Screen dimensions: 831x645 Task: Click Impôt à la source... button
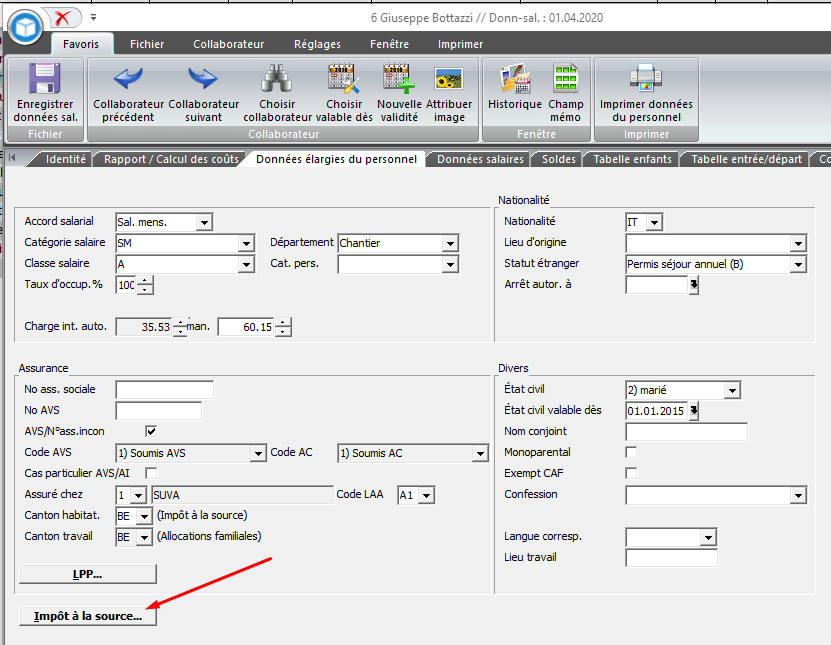click(x=88, y=616)
